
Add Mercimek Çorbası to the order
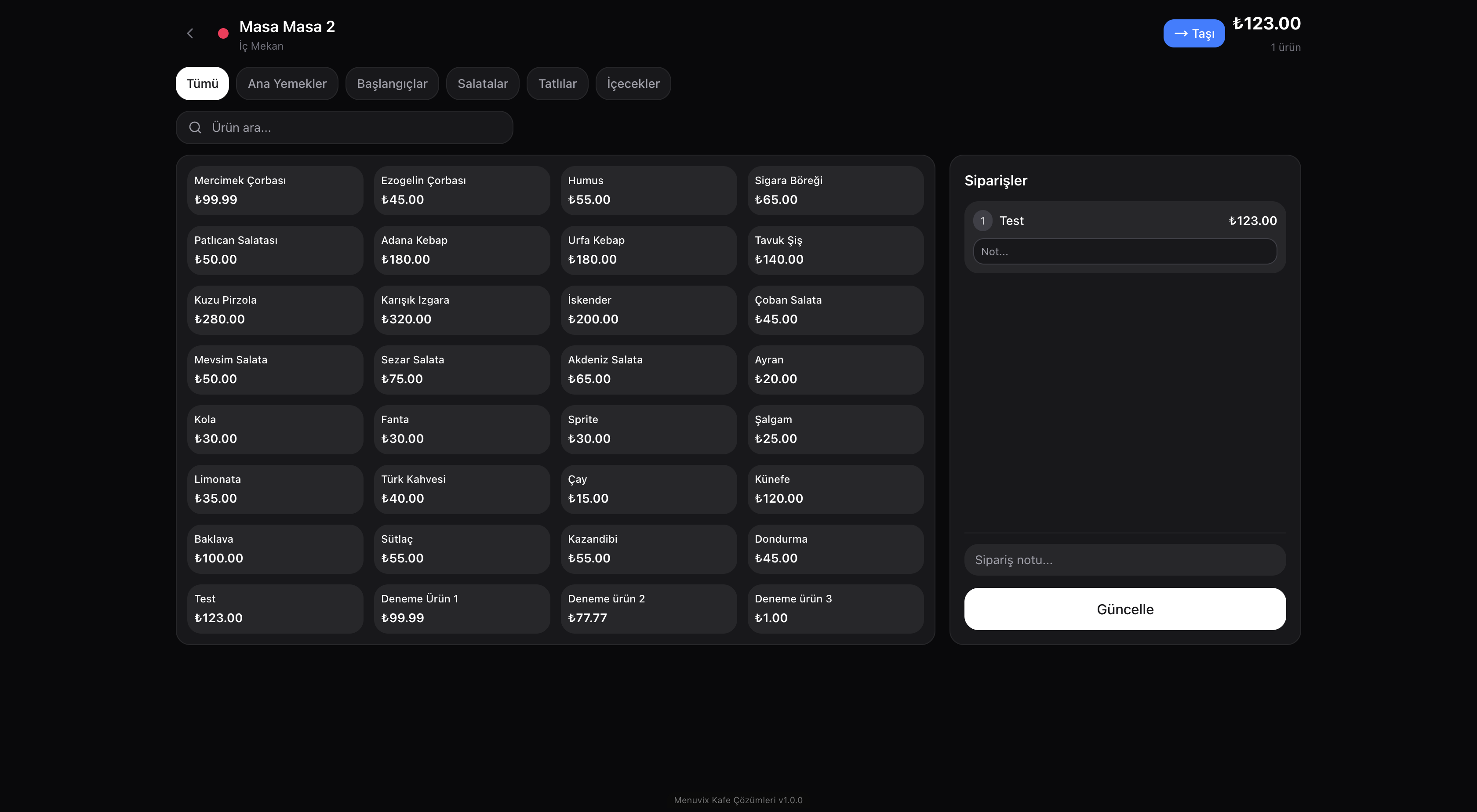pos(275,191)
